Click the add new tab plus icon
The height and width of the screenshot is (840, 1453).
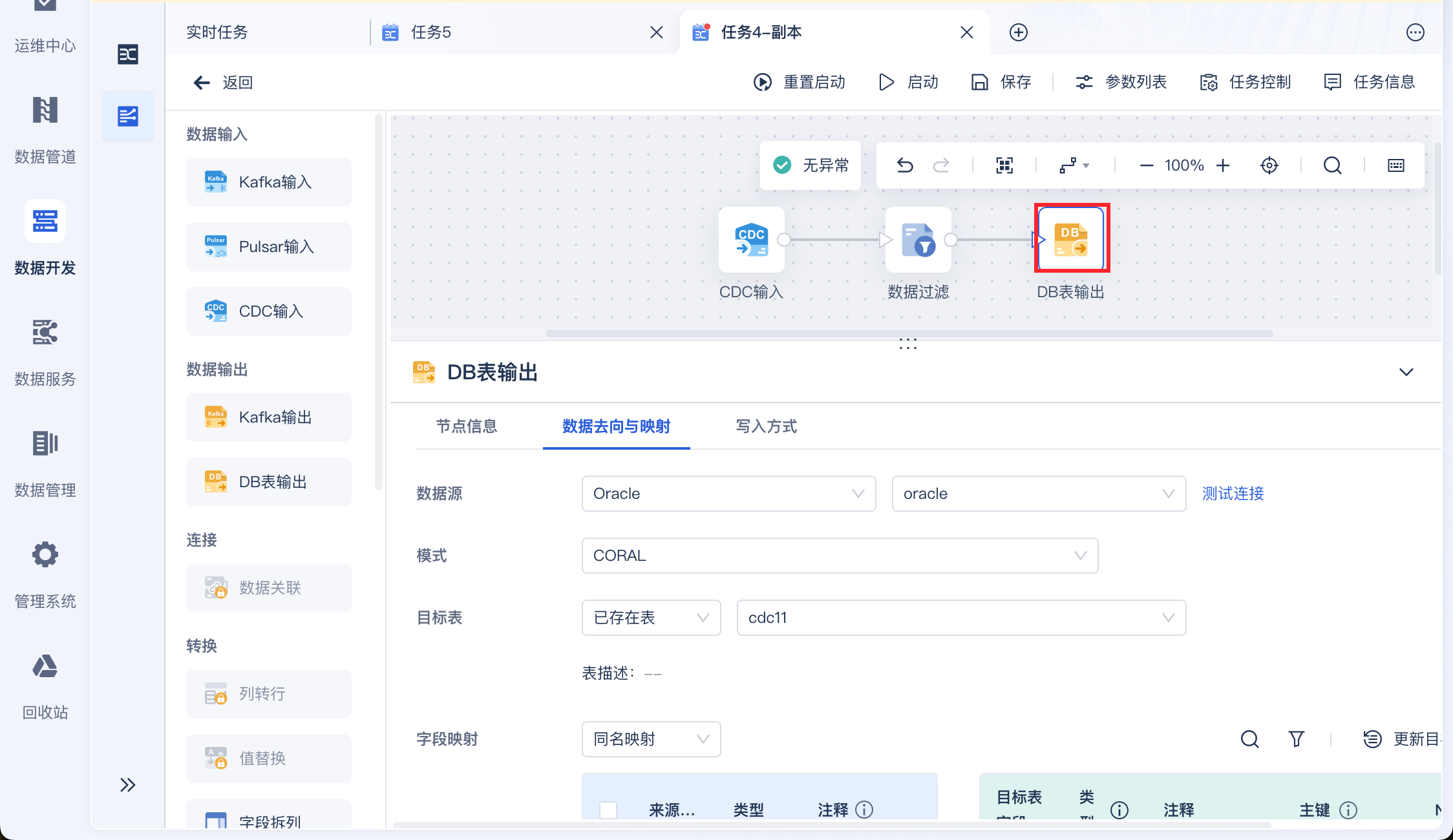point(1019,32)
